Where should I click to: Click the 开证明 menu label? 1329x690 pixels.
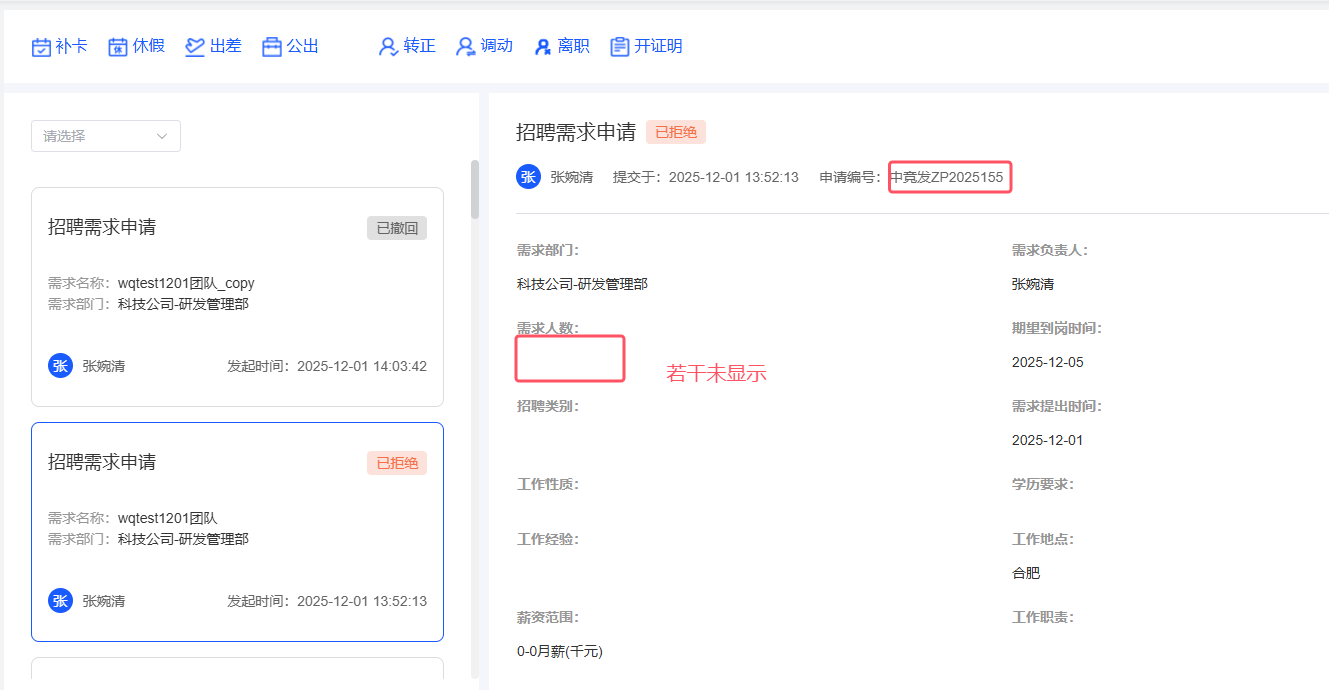(x=658, y=46)
